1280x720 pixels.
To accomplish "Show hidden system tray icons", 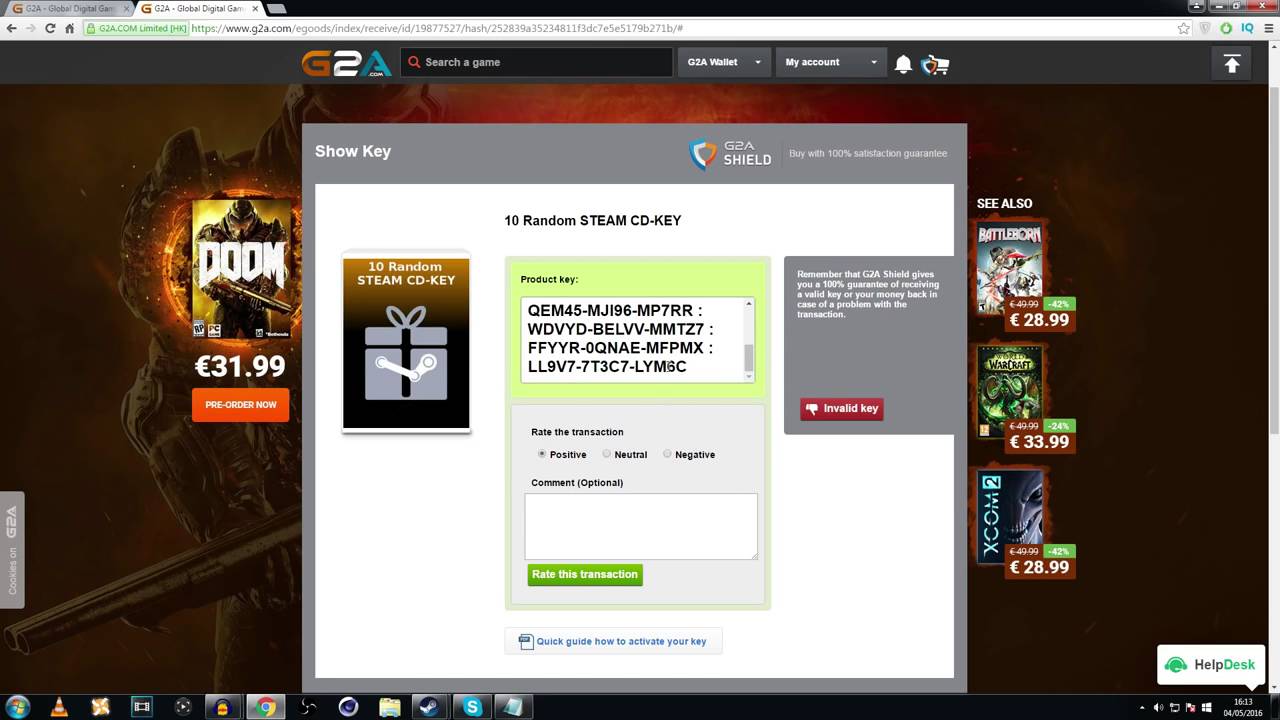I will 1143,707.
